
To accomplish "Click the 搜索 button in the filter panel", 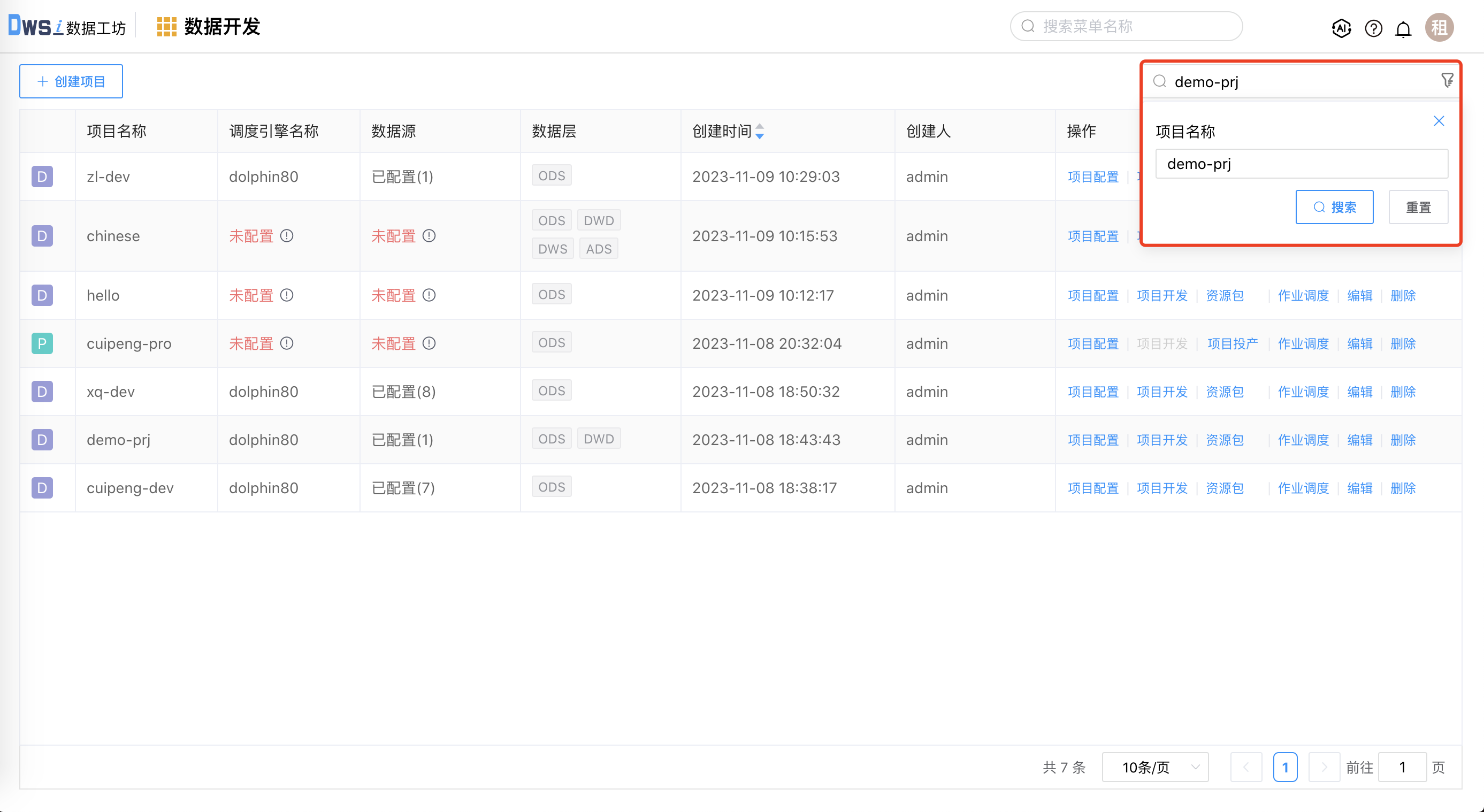I will (1335, 206).
